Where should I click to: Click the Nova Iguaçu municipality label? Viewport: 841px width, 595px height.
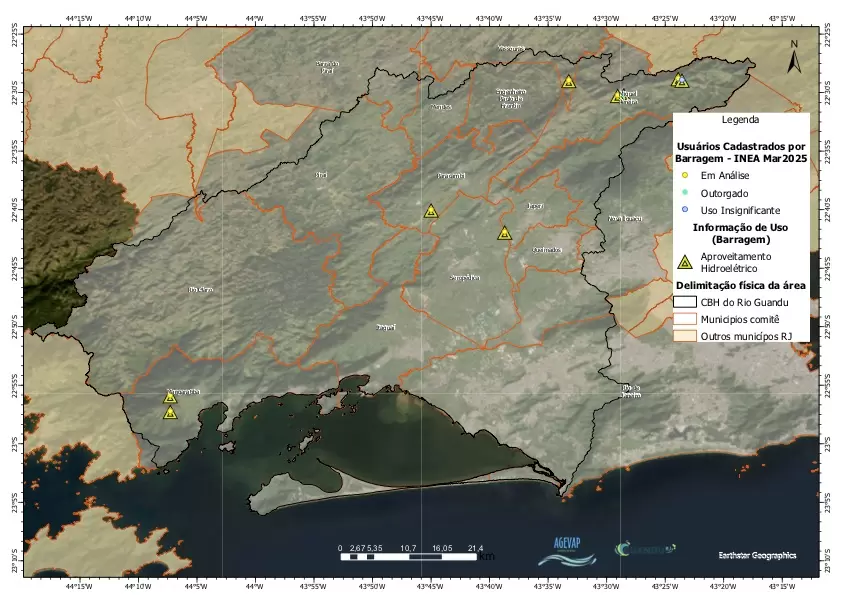pos(626,218)
